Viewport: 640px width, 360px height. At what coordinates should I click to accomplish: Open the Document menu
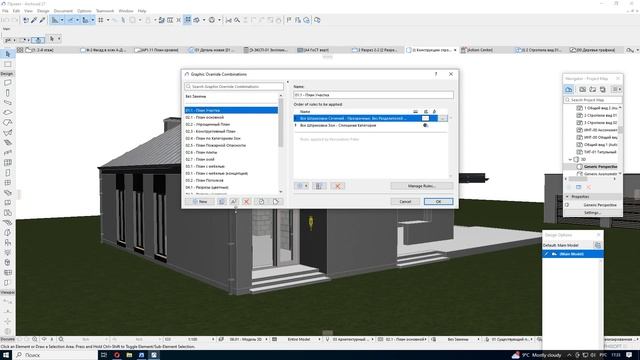63,11
